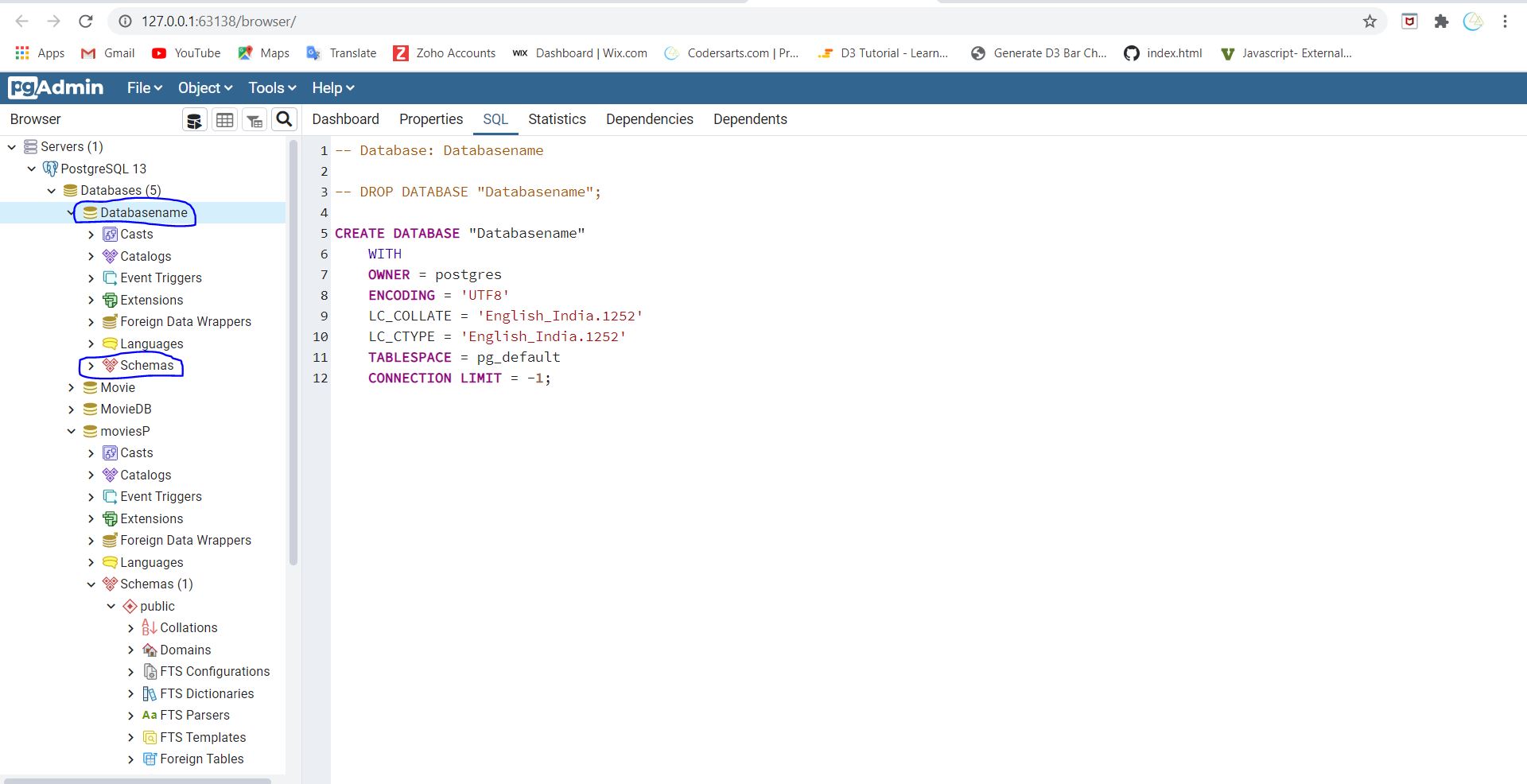Select the MovieDB database in tree

[x=126, y=409]
